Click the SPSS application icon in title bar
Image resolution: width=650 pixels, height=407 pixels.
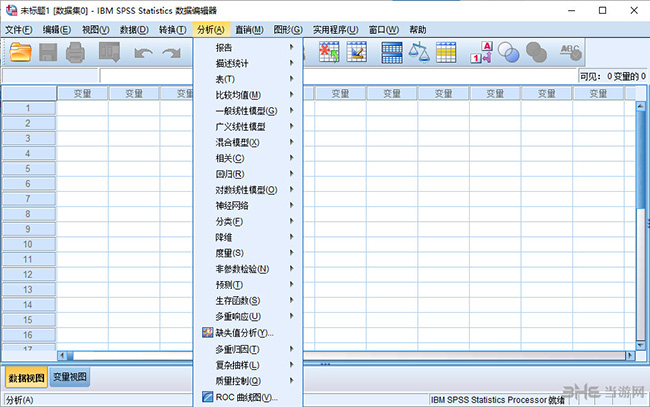(11, 10)
